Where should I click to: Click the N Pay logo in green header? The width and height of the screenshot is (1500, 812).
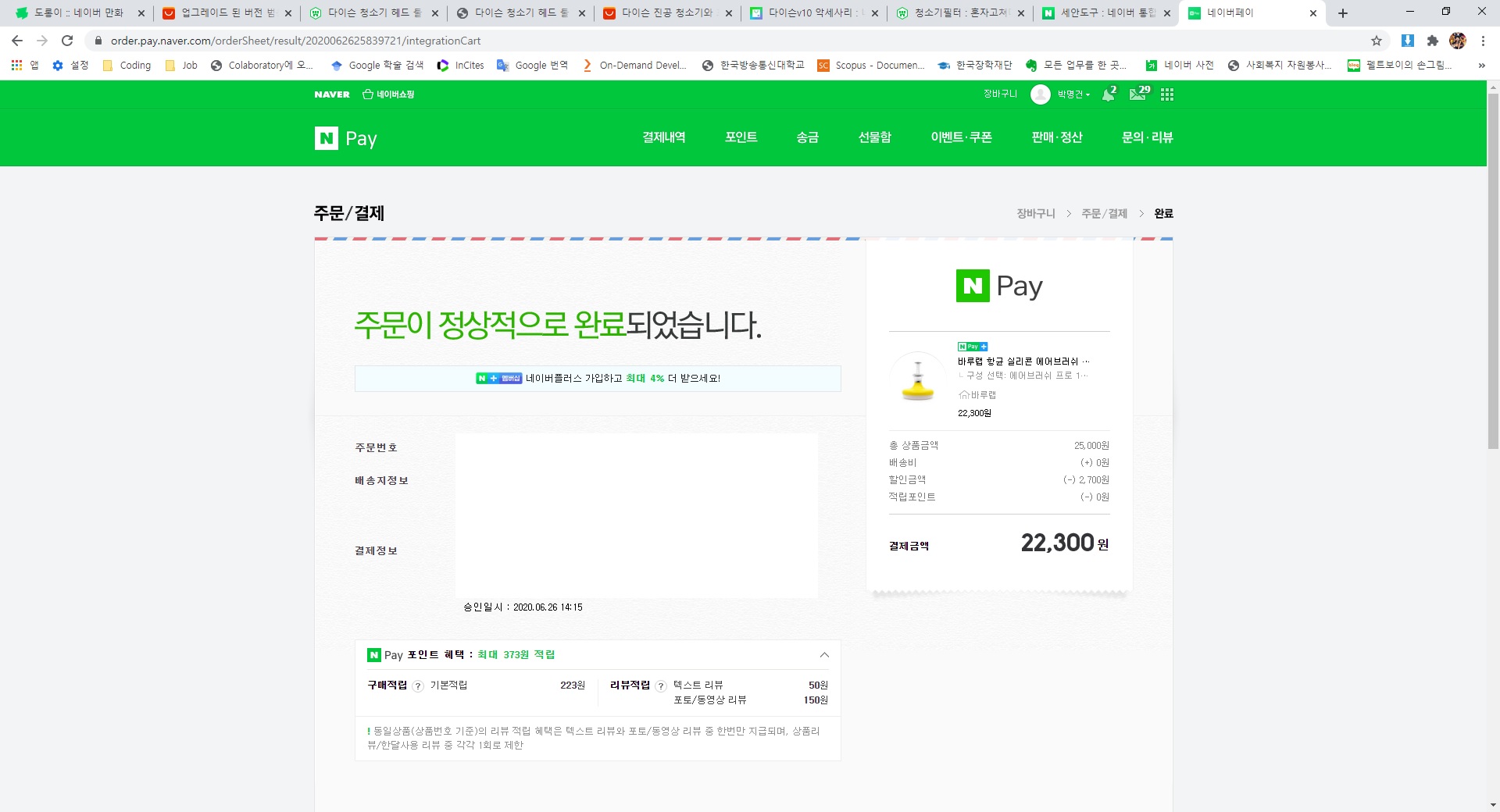coord(345,138)
